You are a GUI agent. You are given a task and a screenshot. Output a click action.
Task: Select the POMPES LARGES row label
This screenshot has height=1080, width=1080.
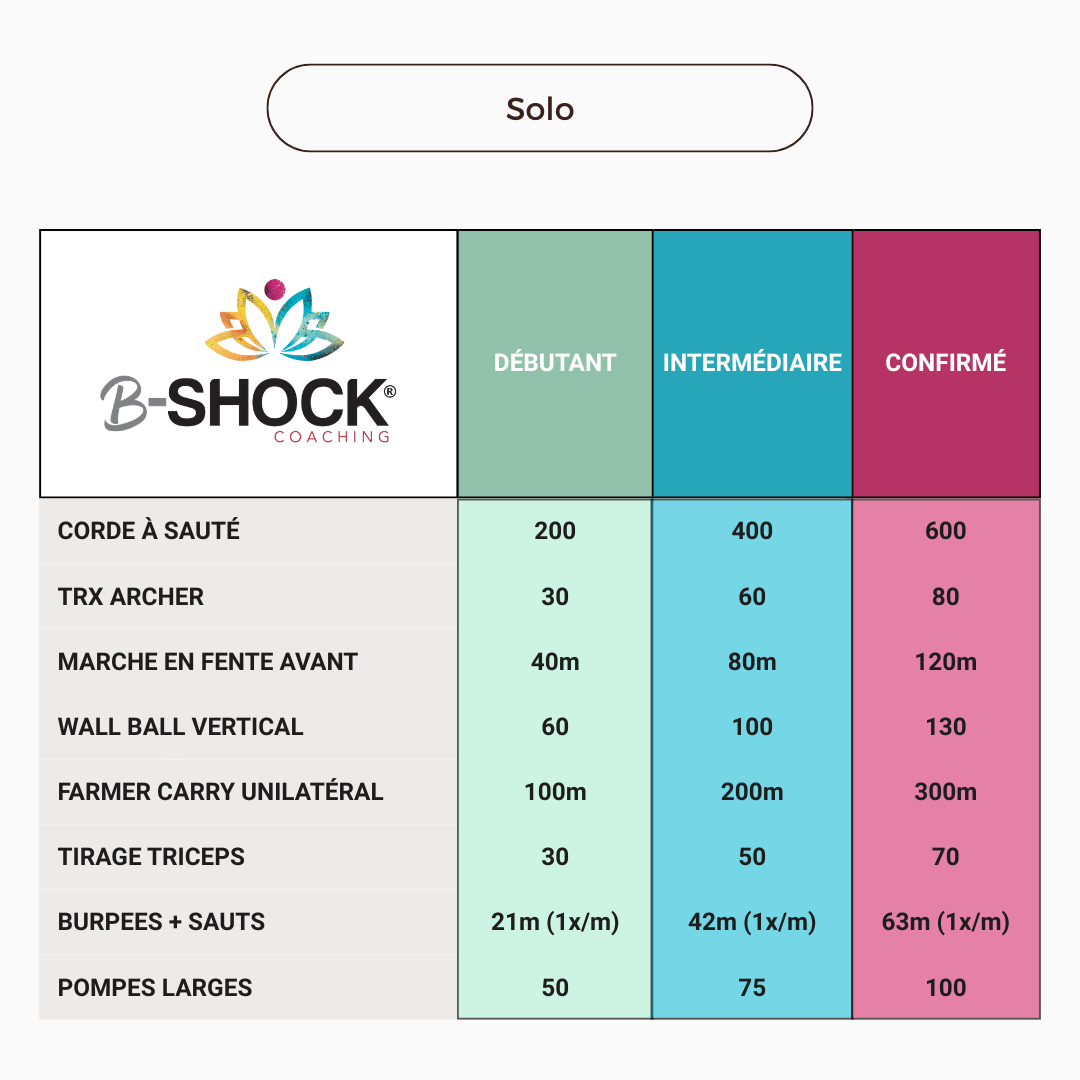pos(155,988)
